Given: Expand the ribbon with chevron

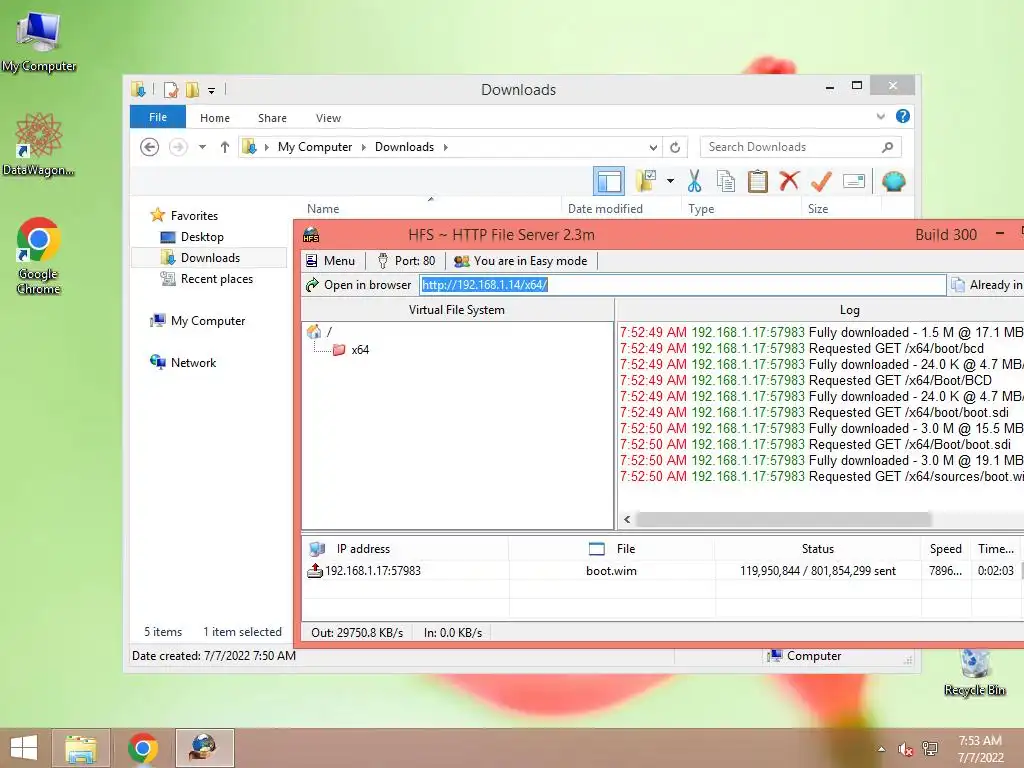Looking at the screenshot, I should 880,116.
